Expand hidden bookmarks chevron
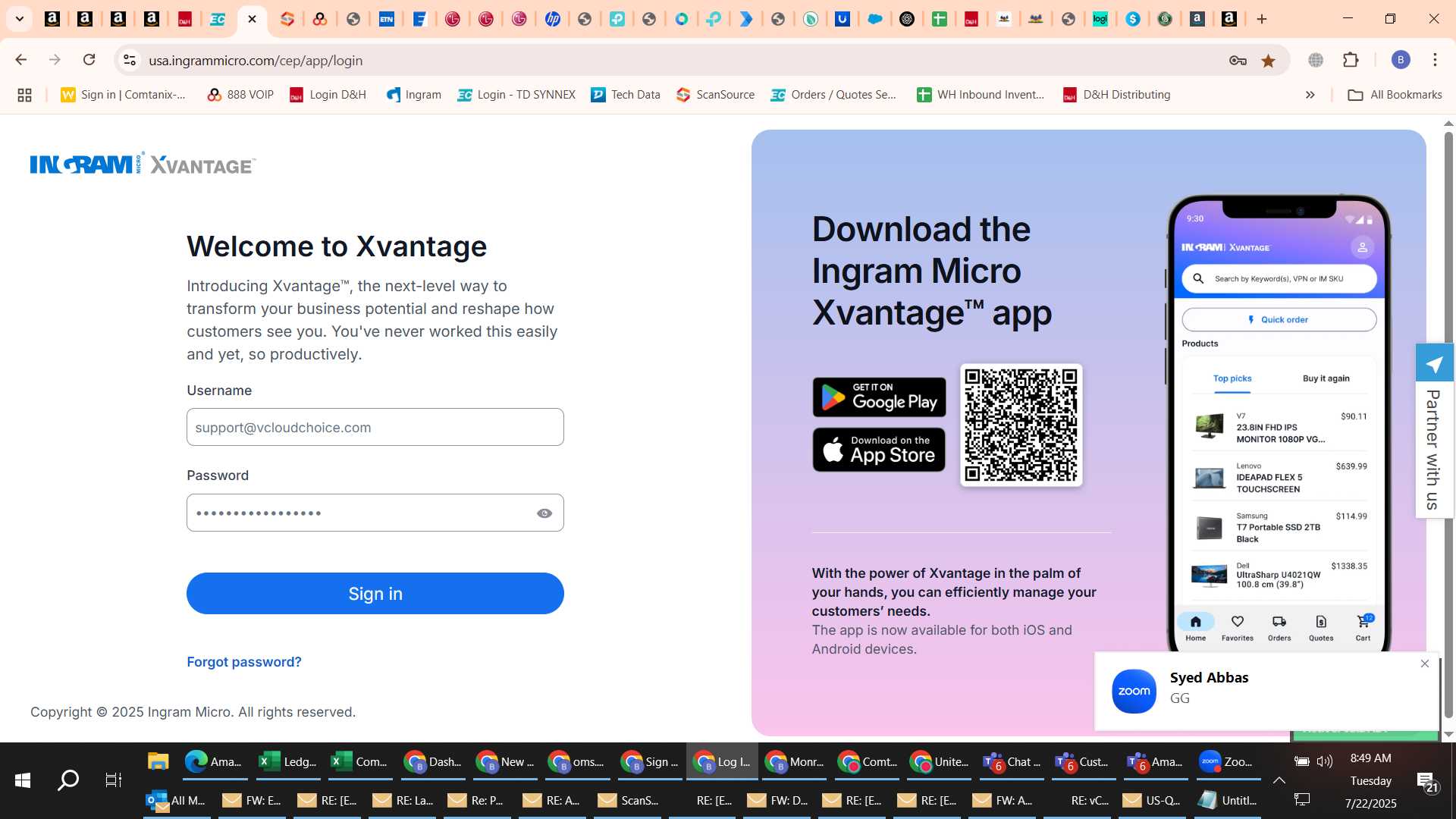The width and height of the screenshot is (1456, 819). [1310, 95]
